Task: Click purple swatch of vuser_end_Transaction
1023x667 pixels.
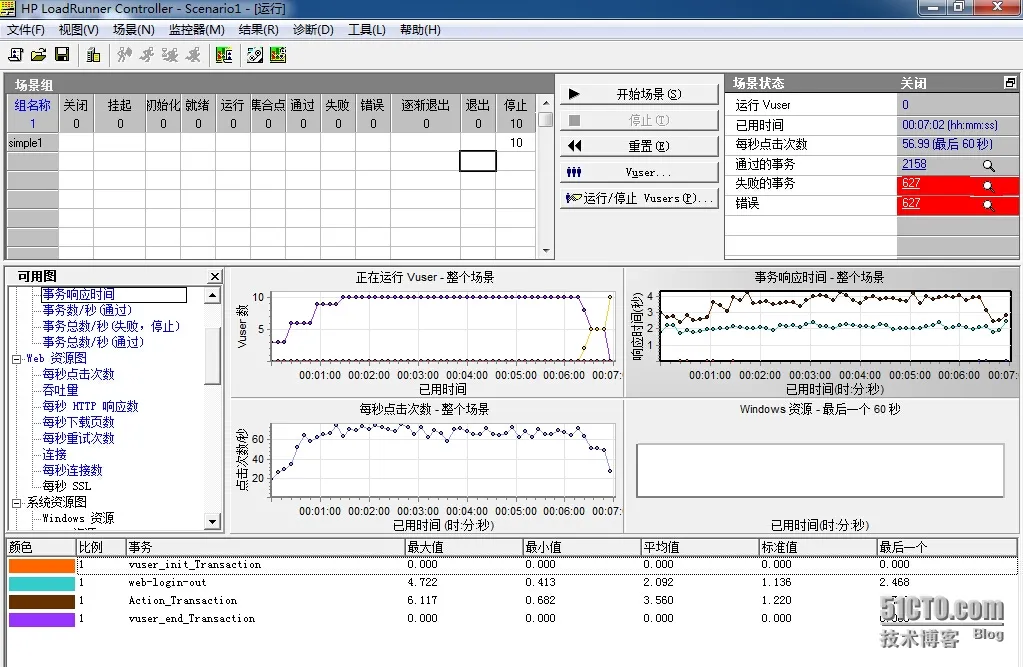Action: pos(42,619)
